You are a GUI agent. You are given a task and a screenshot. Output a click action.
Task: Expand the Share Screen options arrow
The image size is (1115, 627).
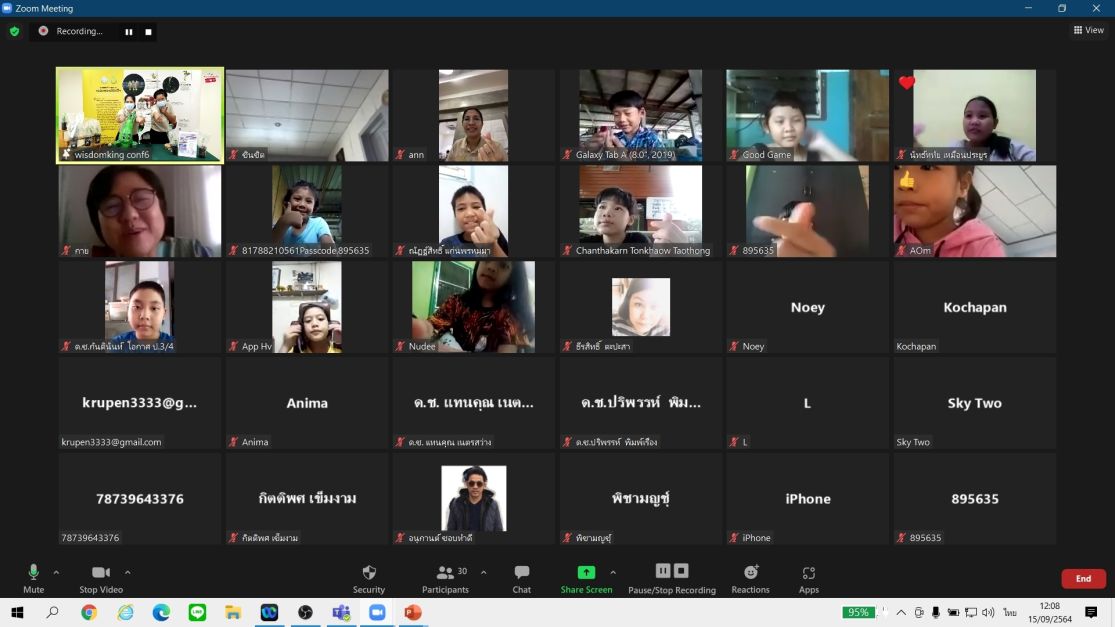pos(613,572)
